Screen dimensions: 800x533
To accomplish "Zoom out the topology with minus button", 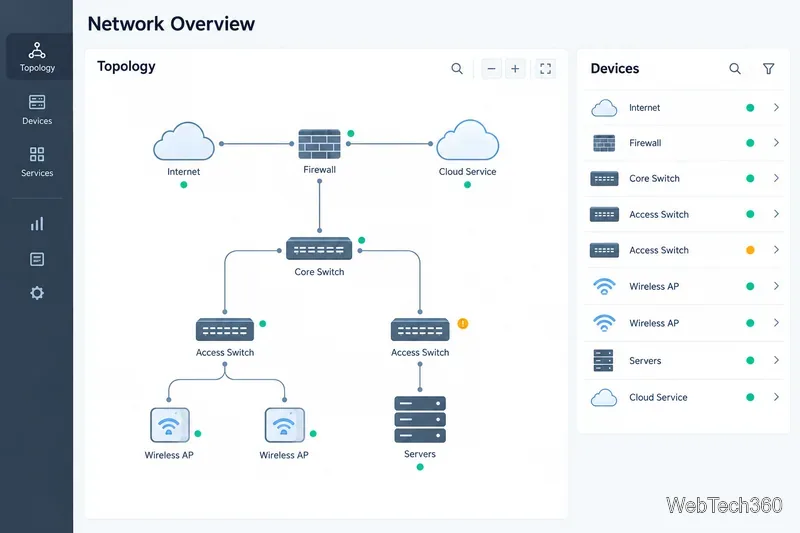I will tap(491, 68).
